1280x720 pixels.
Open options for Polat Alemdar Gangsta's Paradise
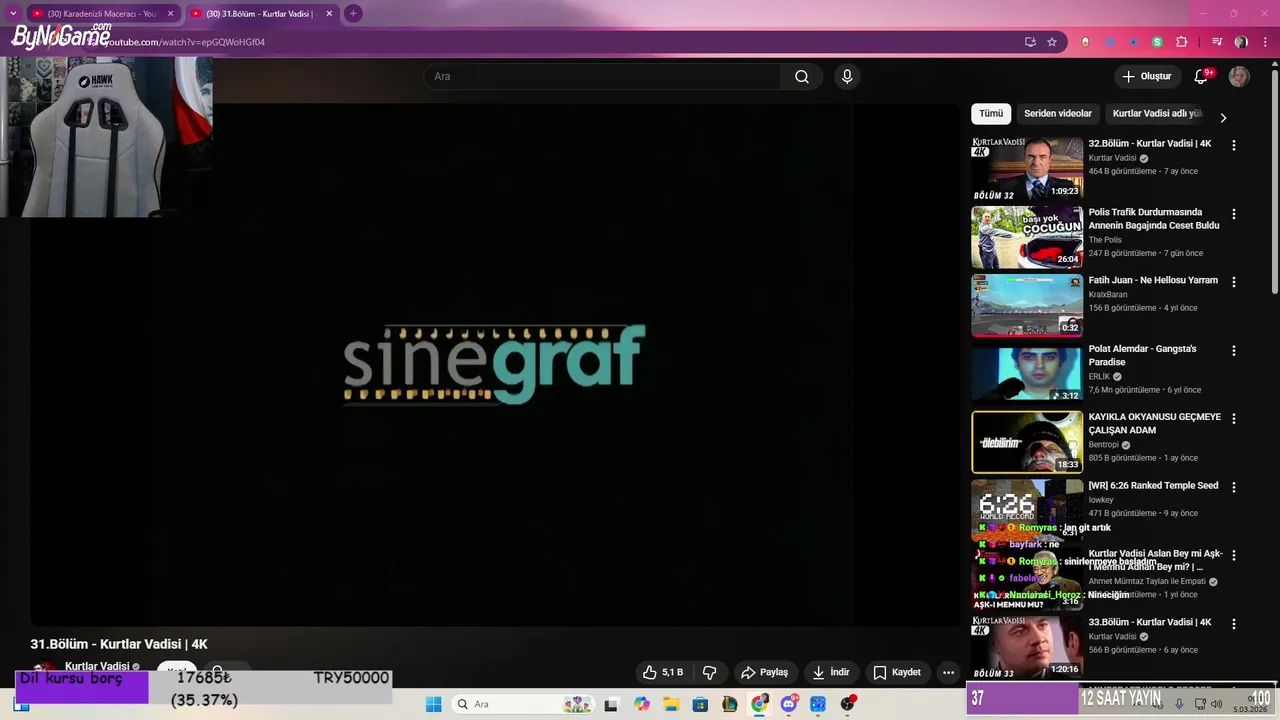tap(1233, 351)
